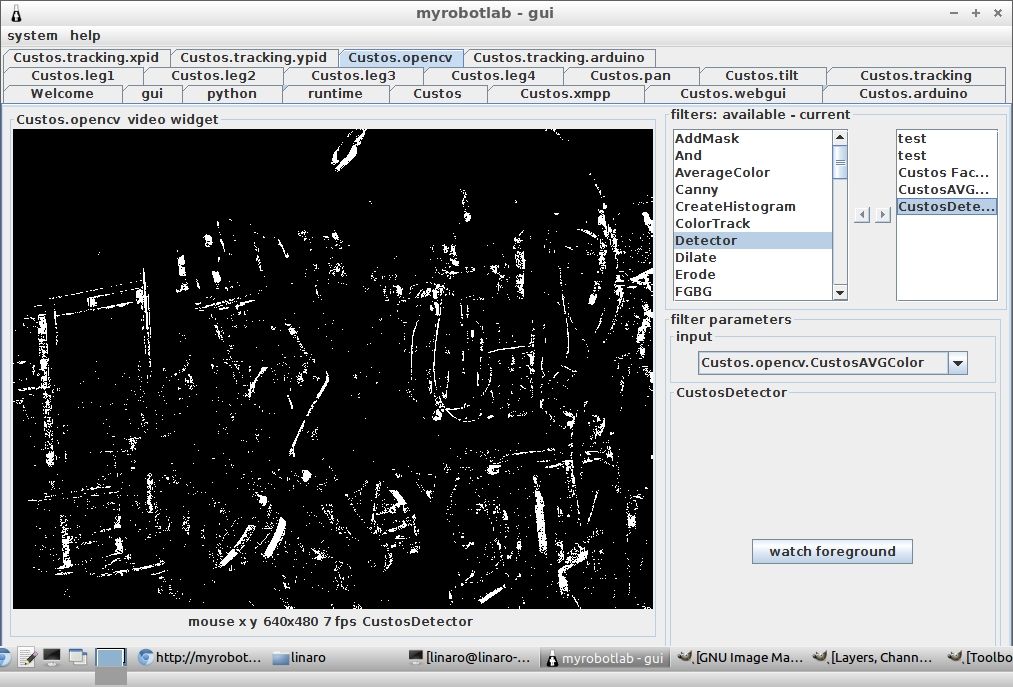The width and height of the screenshot is (1013, 687).
Task: Click left arrow to remove filter
Action: (862, 215)
